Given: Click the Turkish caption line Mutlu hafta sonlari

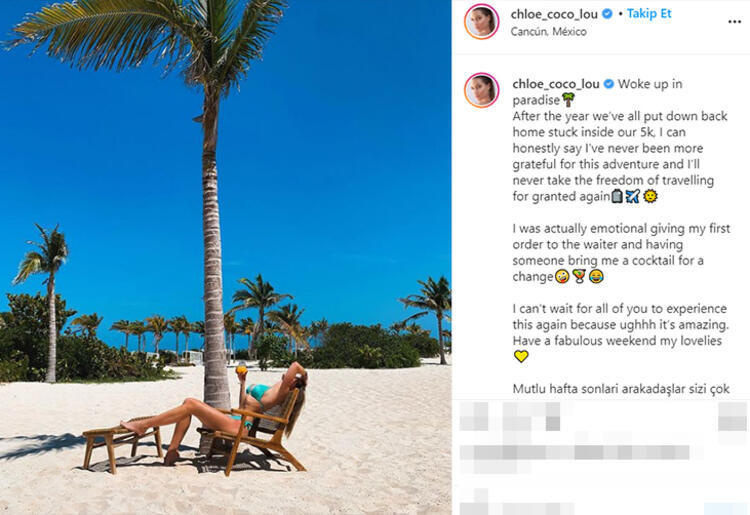Looking at the screenshot, I should click(x=621, y=389).
